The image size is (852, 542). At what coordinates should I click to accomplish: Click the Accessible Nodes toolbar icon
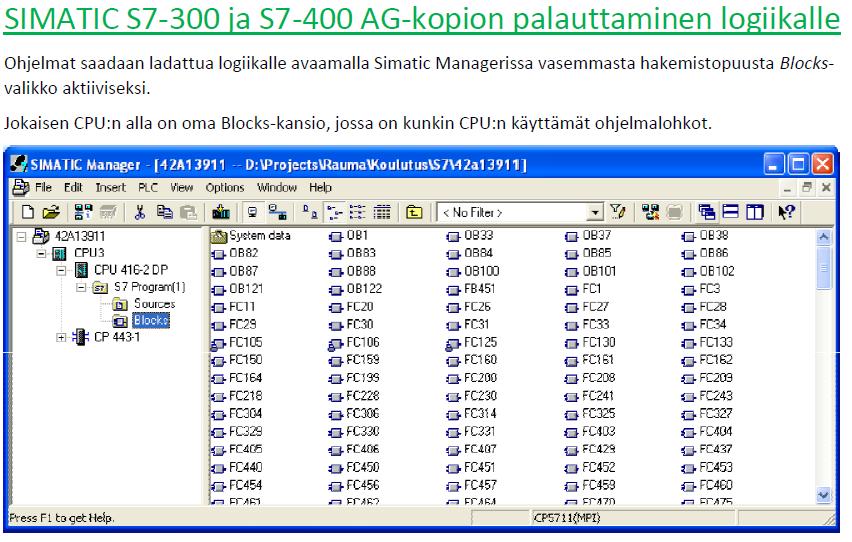(83, 211)
